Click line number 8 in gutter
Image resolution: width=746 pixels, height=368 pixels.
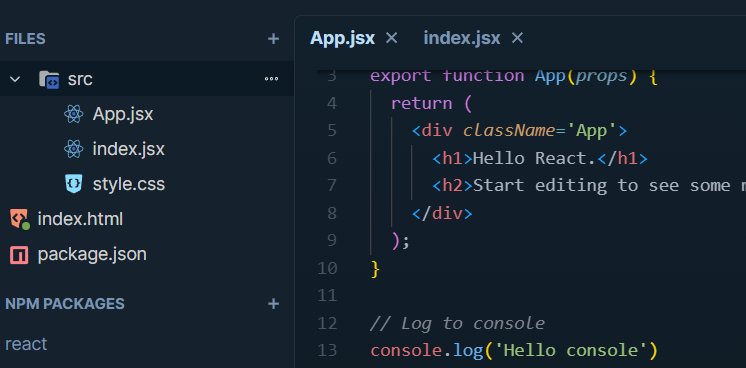click(x=332, y=213)
